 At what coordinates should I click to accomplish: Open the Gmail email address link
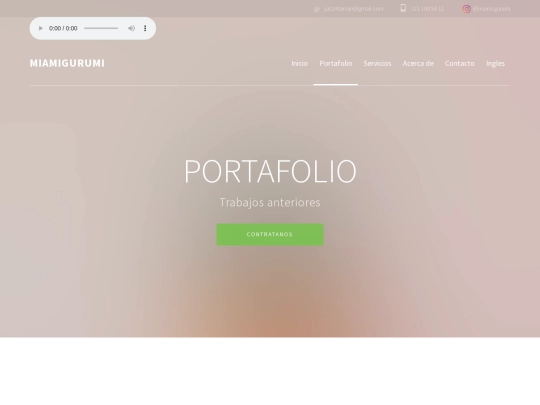tap(353, 9)
